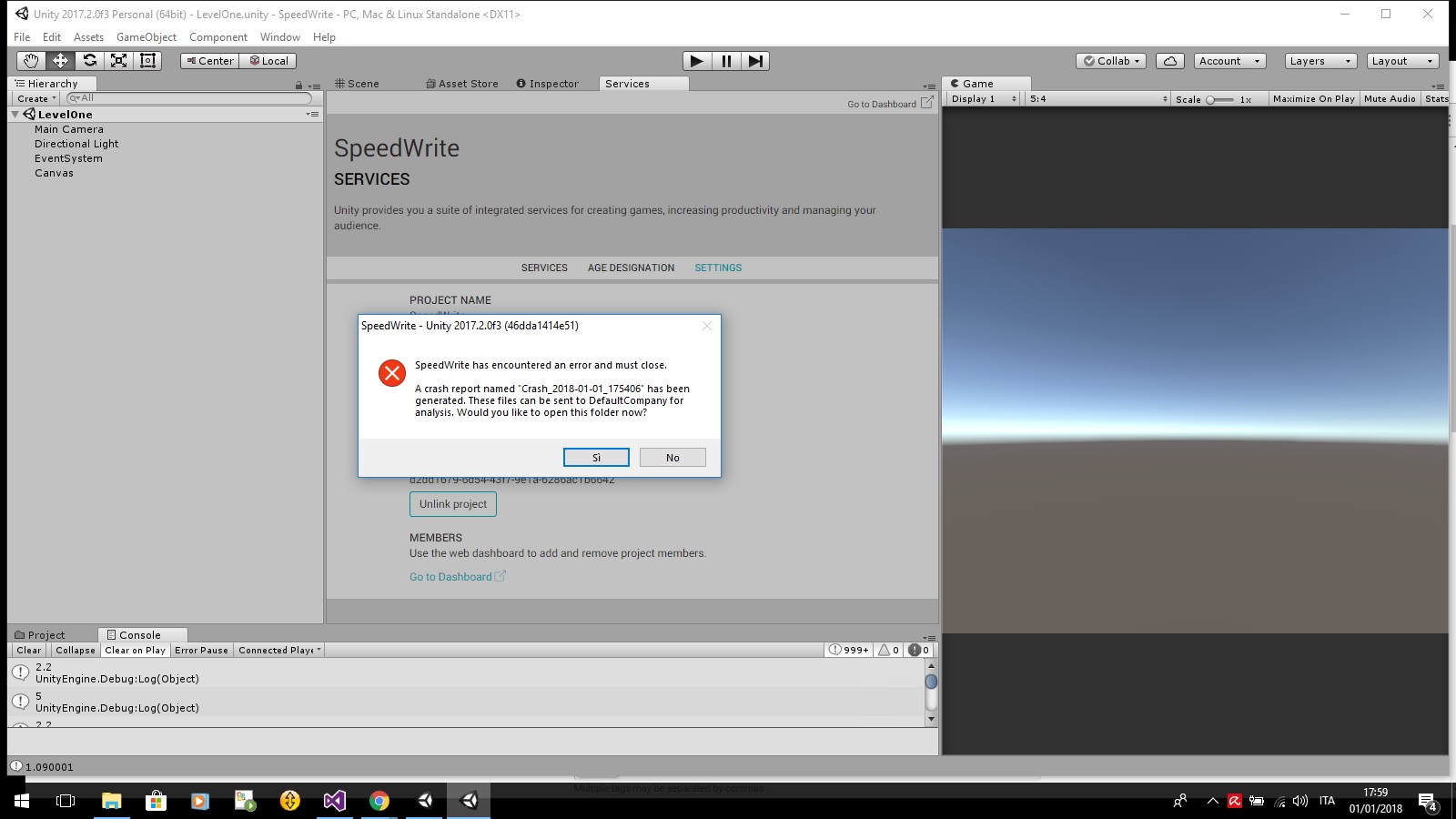The image size is (1456, 819).
Task: Open the GameObject menu
Action: pyautogui.click(x=147, y=36)
